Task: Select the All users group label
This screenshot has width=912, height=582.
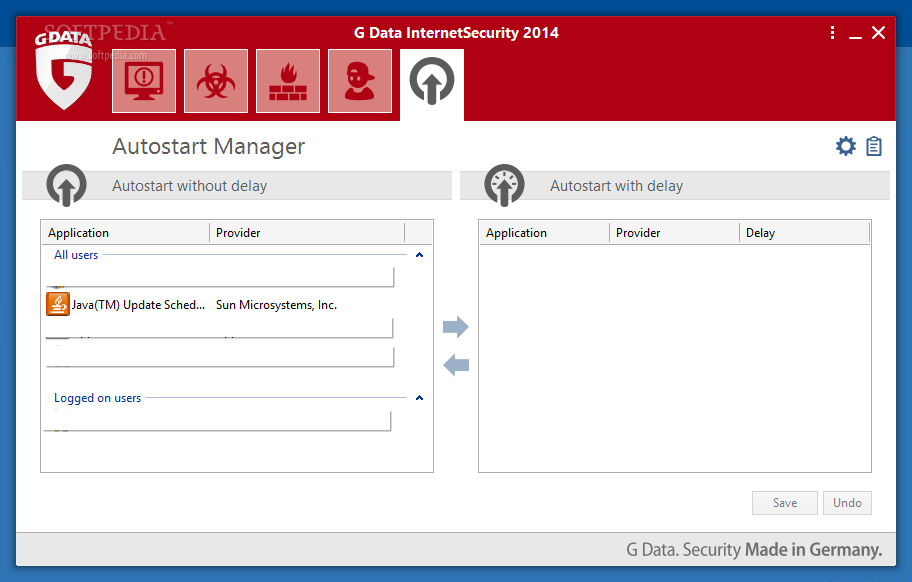Action: (x=76, y=255)
